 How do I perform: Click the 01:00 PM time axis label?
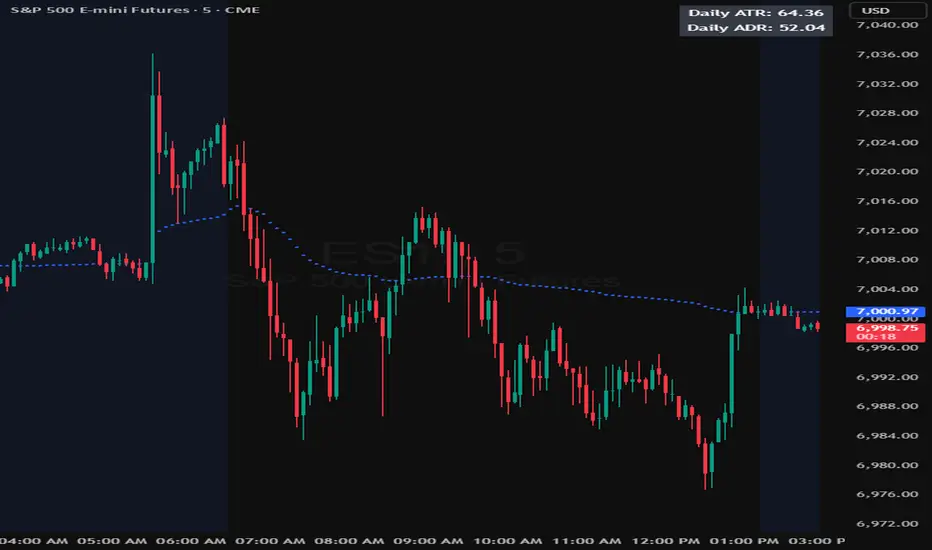click(x=744, y=541)
